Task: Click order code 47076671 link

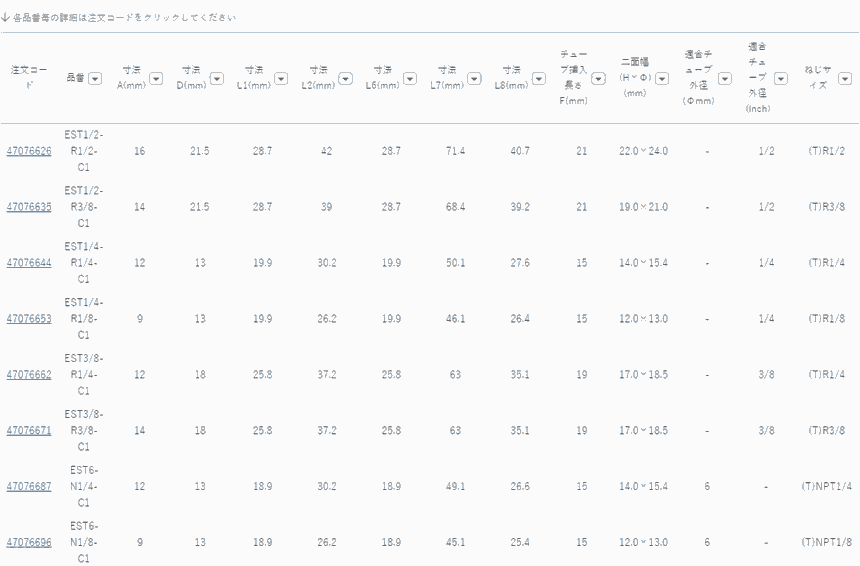Action: (29, 431)
